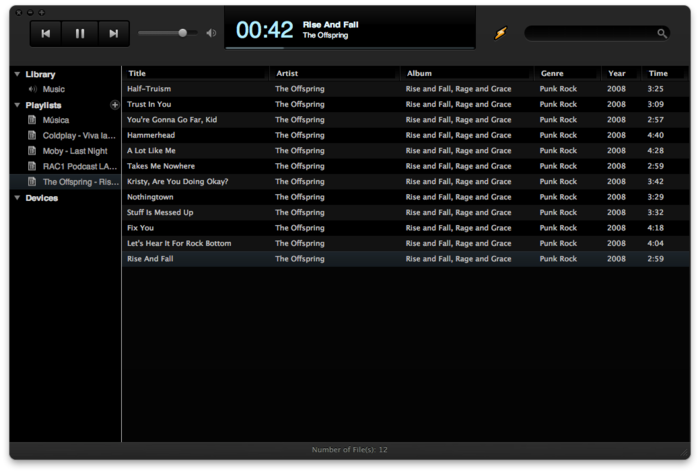Select the song Takes Me Nowhere
Image resolution: width=700 pixels, height=473 pixels.
pos(161,166)
